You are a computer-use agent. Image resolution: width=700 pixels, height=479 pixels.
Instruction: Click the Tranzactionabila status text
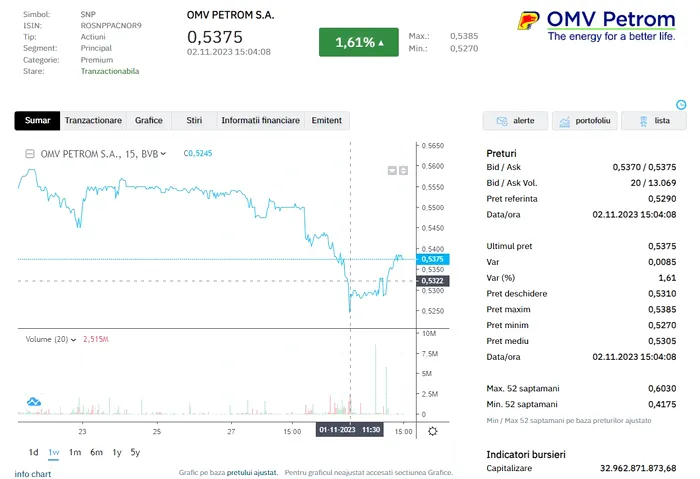(x=110, y=71)
